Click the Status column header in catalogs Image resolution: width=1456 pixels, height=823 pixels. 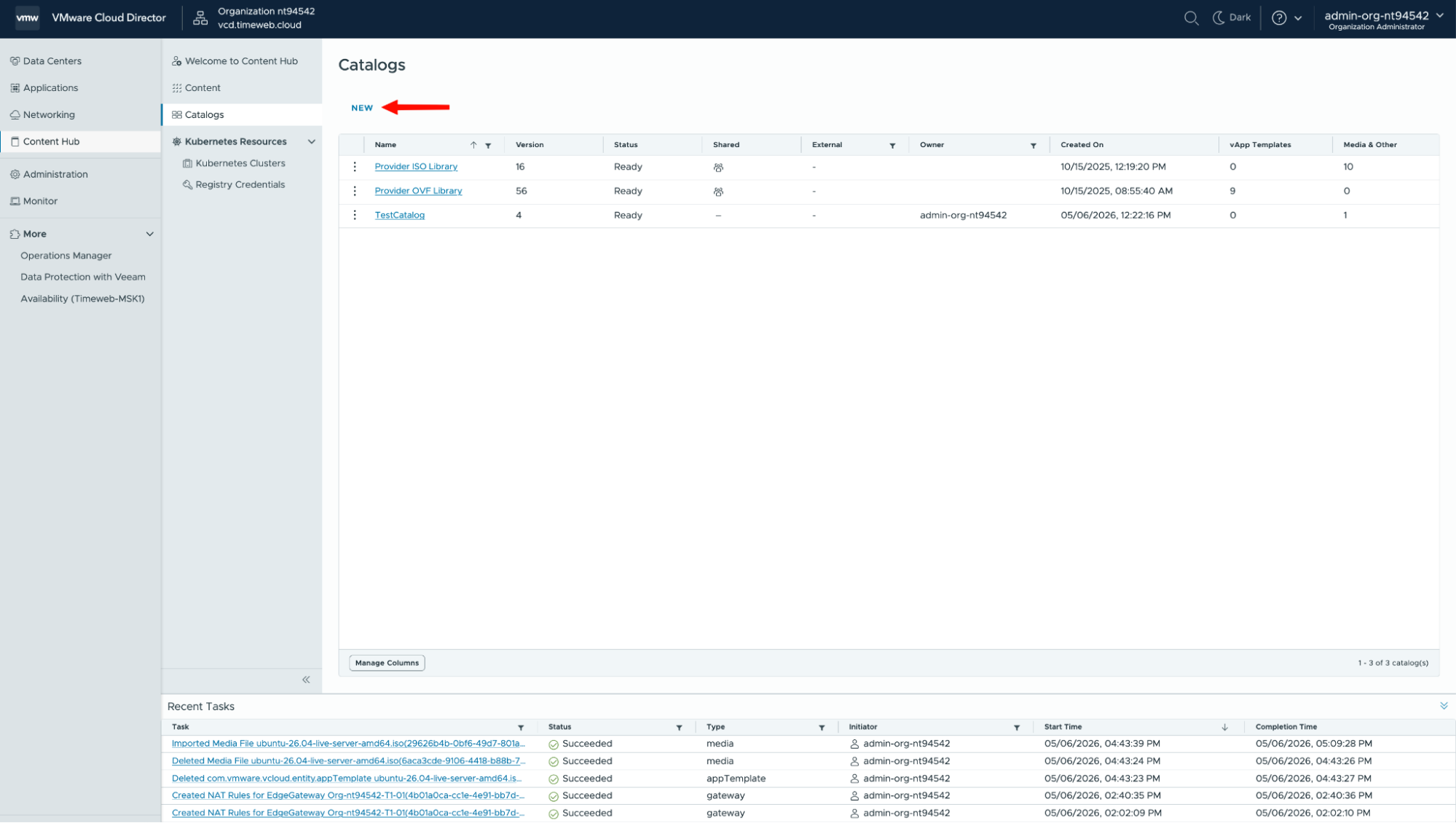pos(626,145)
